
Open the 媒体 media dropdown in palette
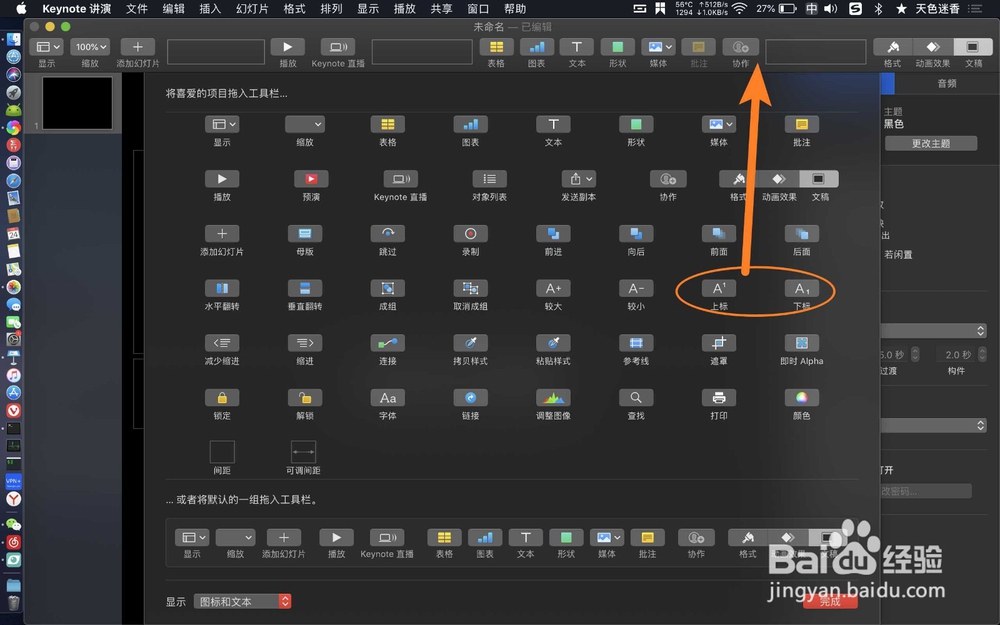tap(719, 124)
